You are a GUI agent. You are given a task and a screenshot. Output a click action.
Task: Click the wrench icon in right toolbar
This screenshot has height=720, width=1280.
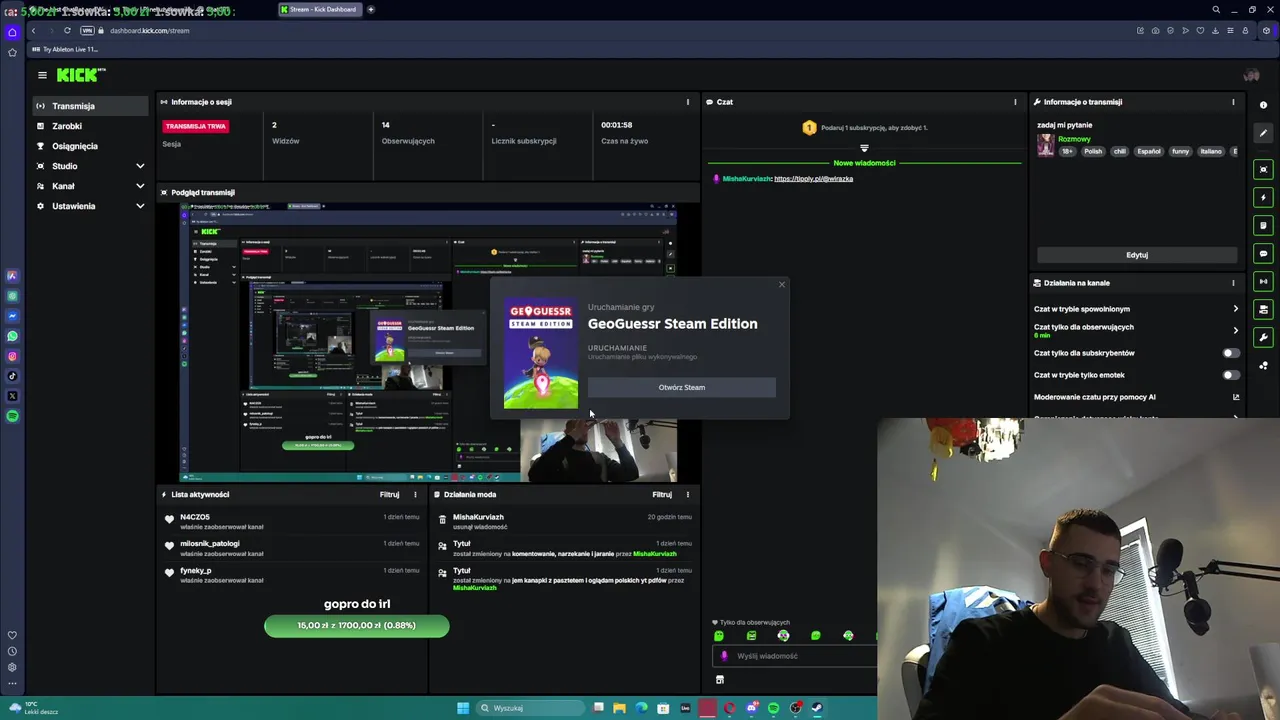click(x=1264, y=337)
